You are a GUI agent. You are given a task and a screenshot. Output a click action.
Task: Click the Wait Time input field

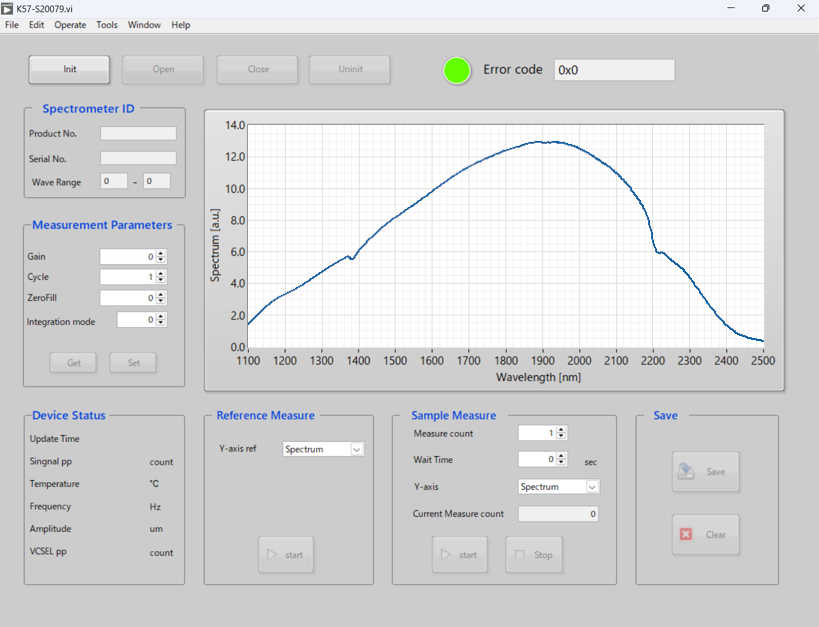(536, 460)
